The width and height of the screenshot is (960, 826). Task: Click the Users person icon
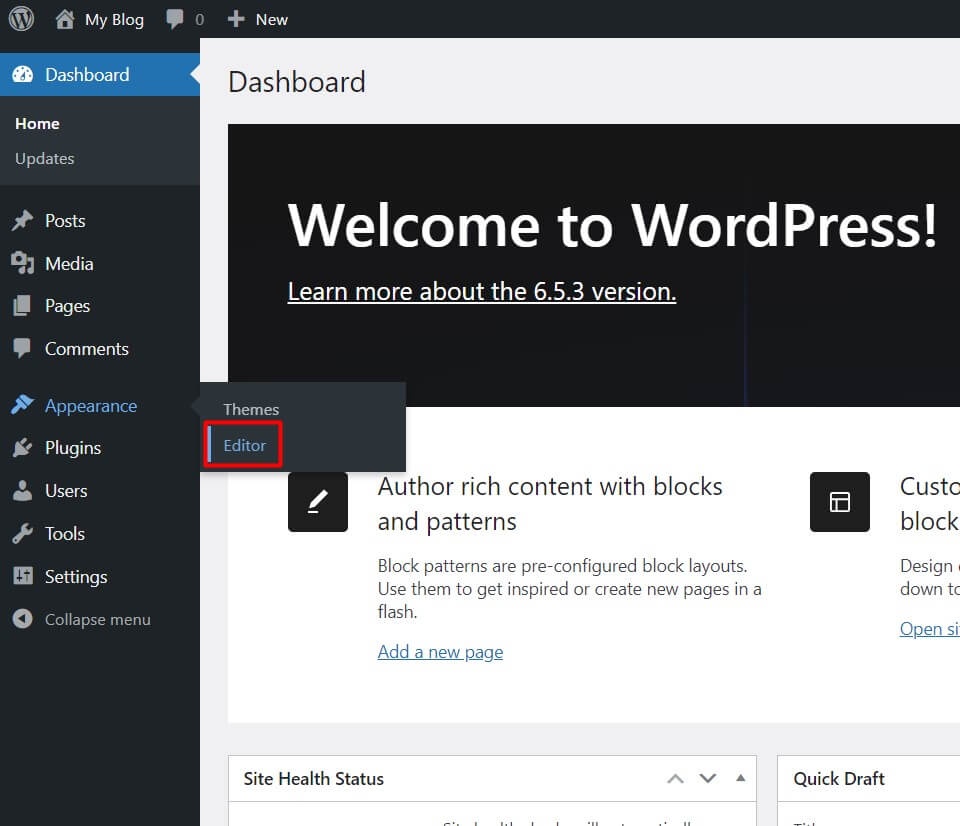23,490
